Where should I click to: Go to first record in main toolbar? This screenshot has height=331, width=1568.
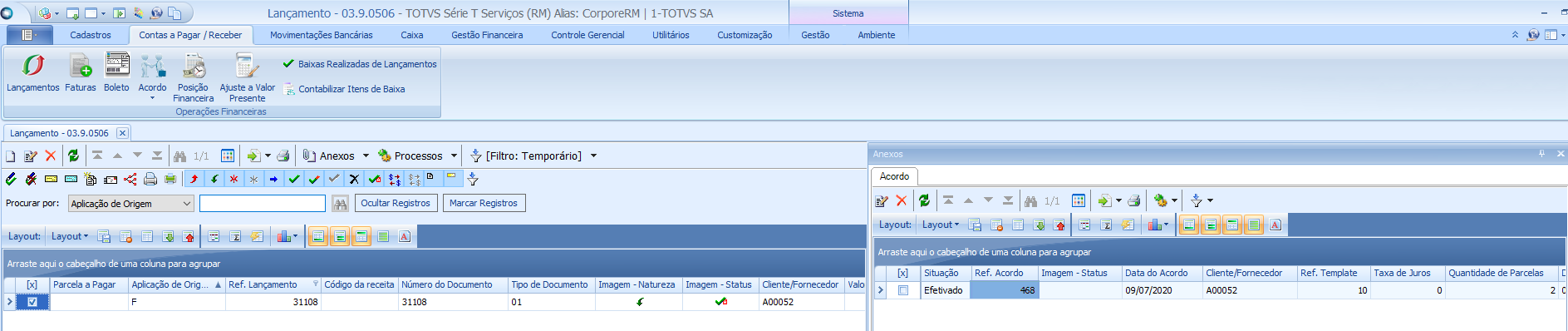click(x=97, y=156)
